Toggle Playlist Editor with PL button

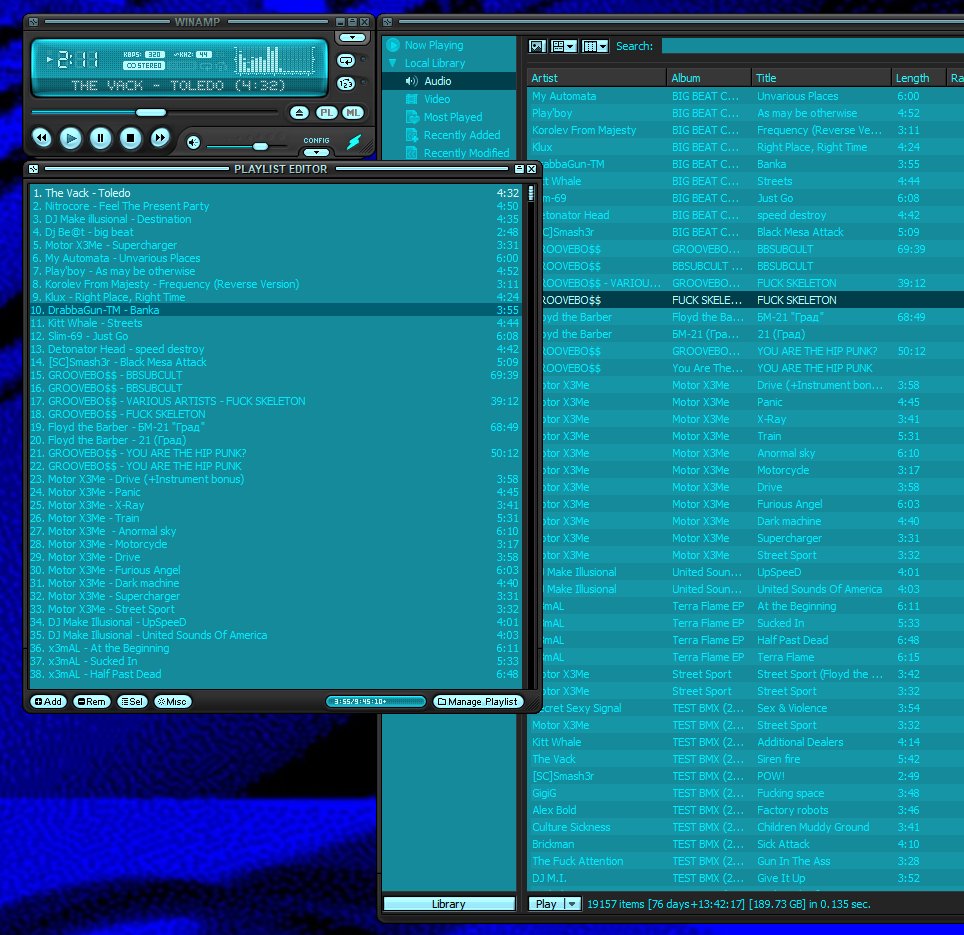pyautogui.click(x=326, y=112)
